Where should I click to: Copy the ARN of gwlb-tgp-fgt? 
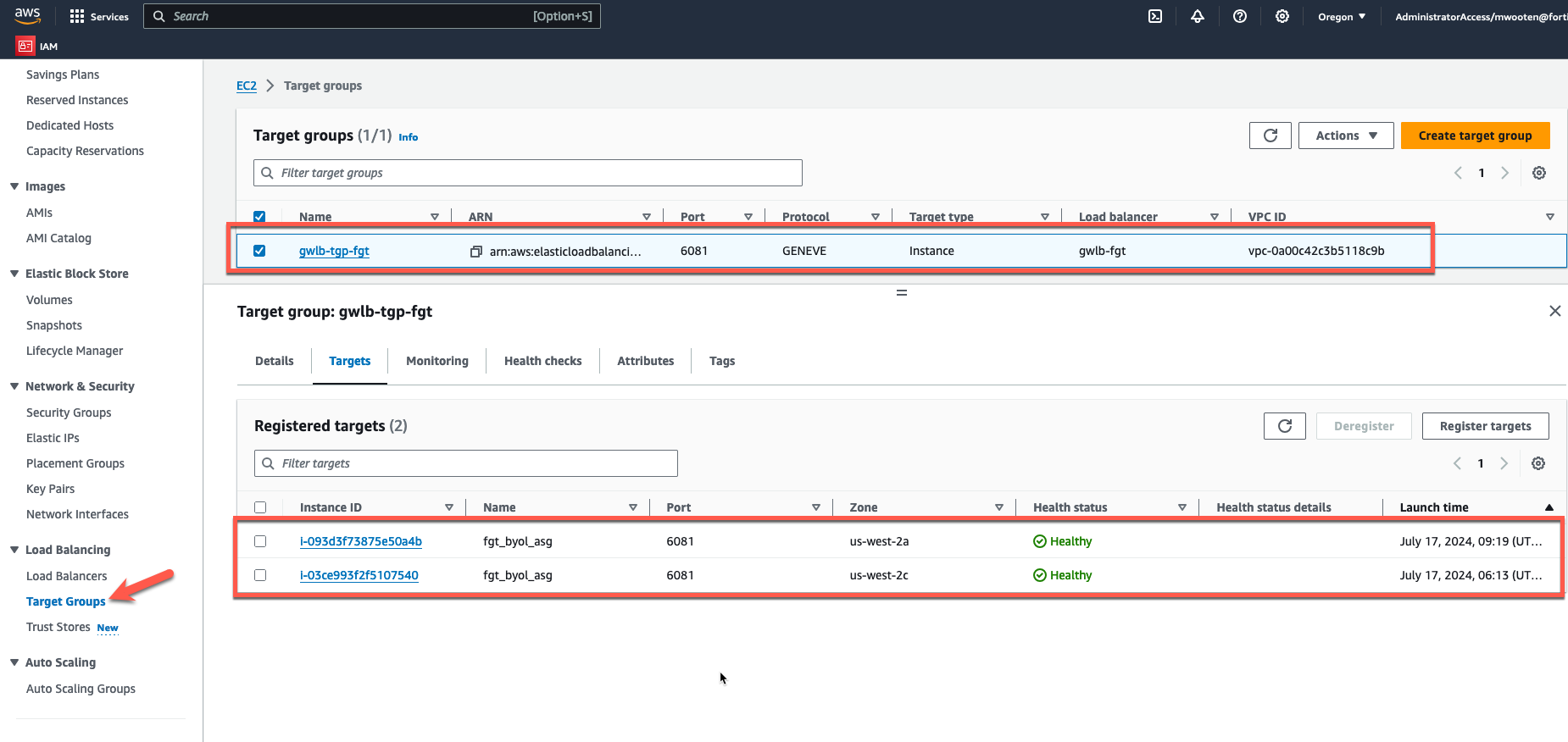click(x=476, y=252)
